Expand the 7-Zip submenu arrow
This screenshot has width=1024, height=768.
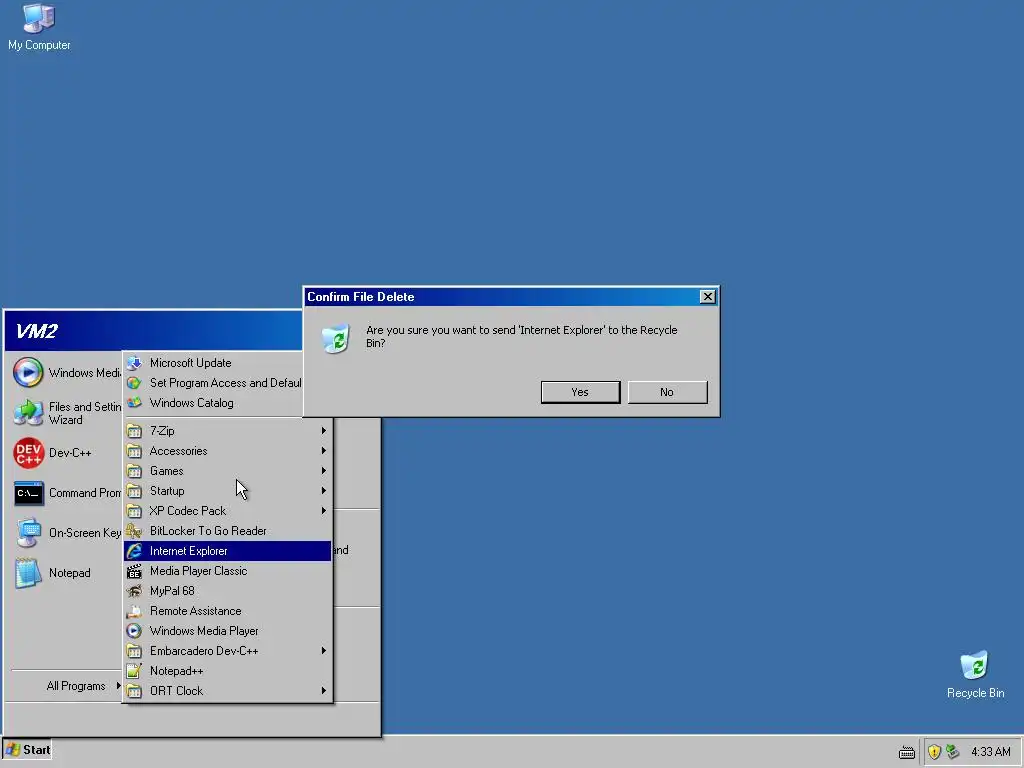click(323, 430)
